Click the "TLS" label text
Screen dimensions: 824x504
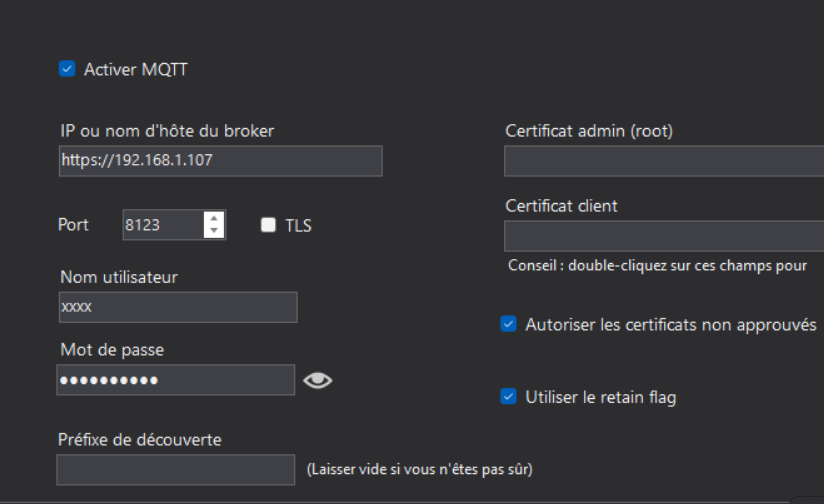coord(299,225)
